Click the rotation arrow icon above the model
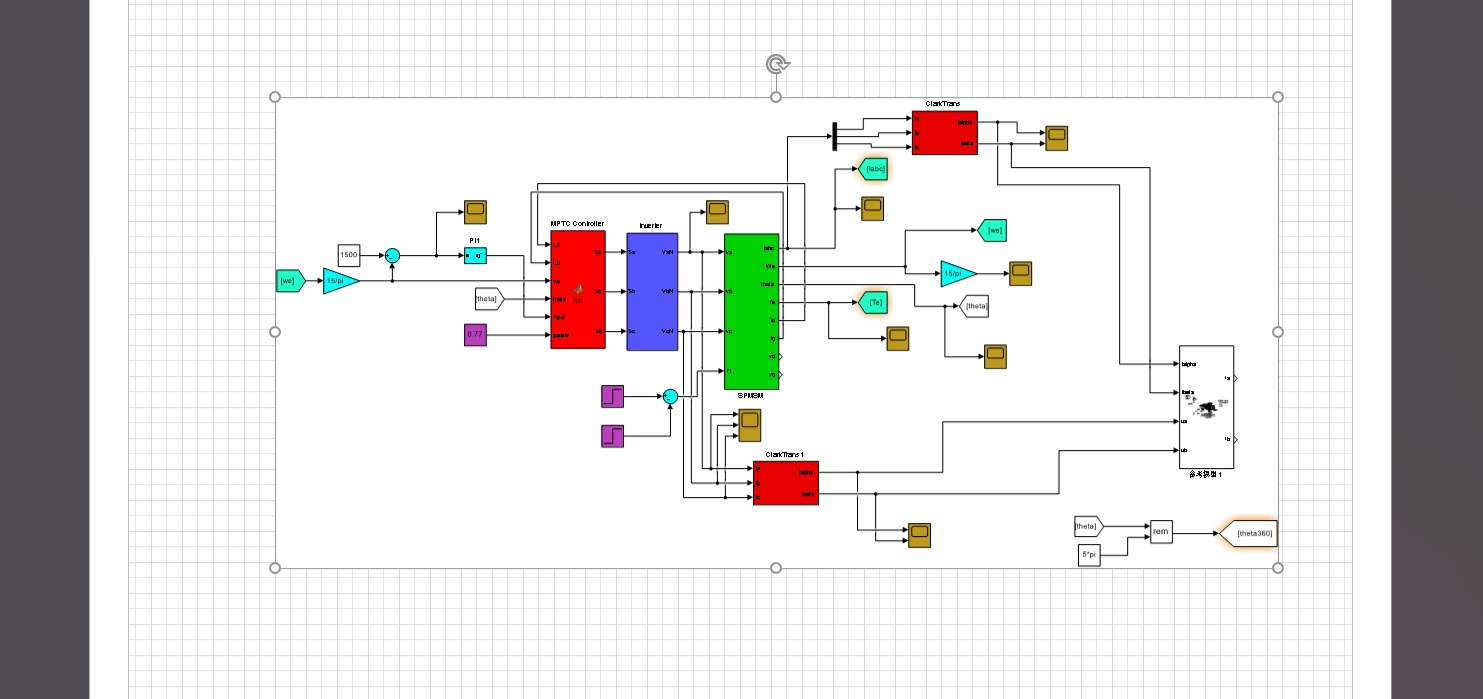 coord(776,63)
